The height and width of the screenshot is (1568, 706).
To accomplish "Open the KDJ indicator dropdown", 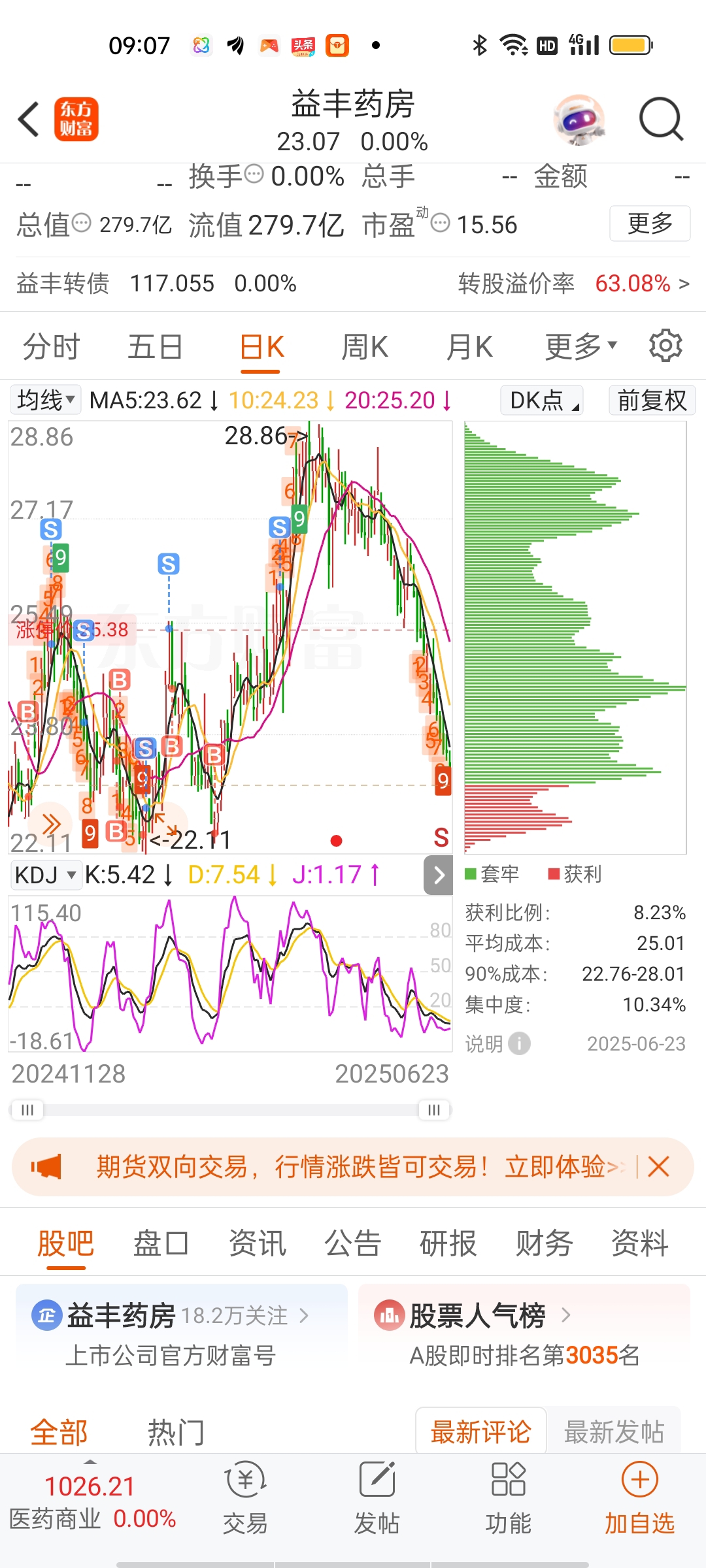I will coord(45,875).
